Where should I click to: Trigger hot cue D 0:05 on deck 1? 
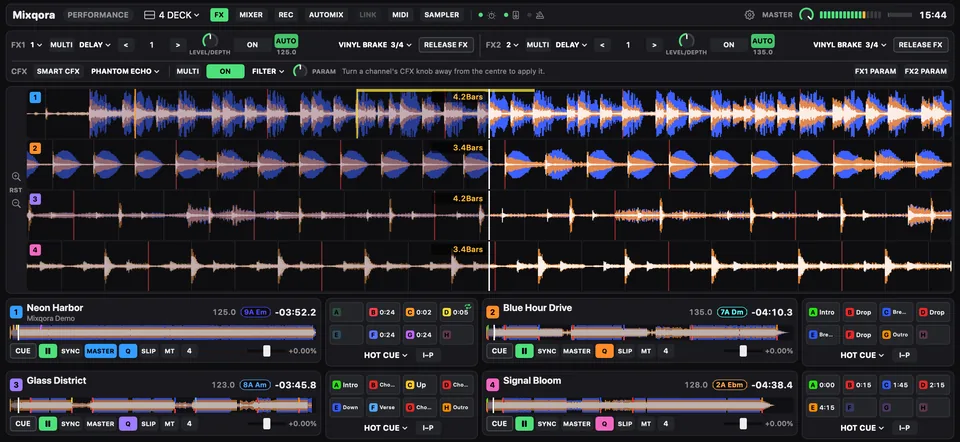[456, 312]
